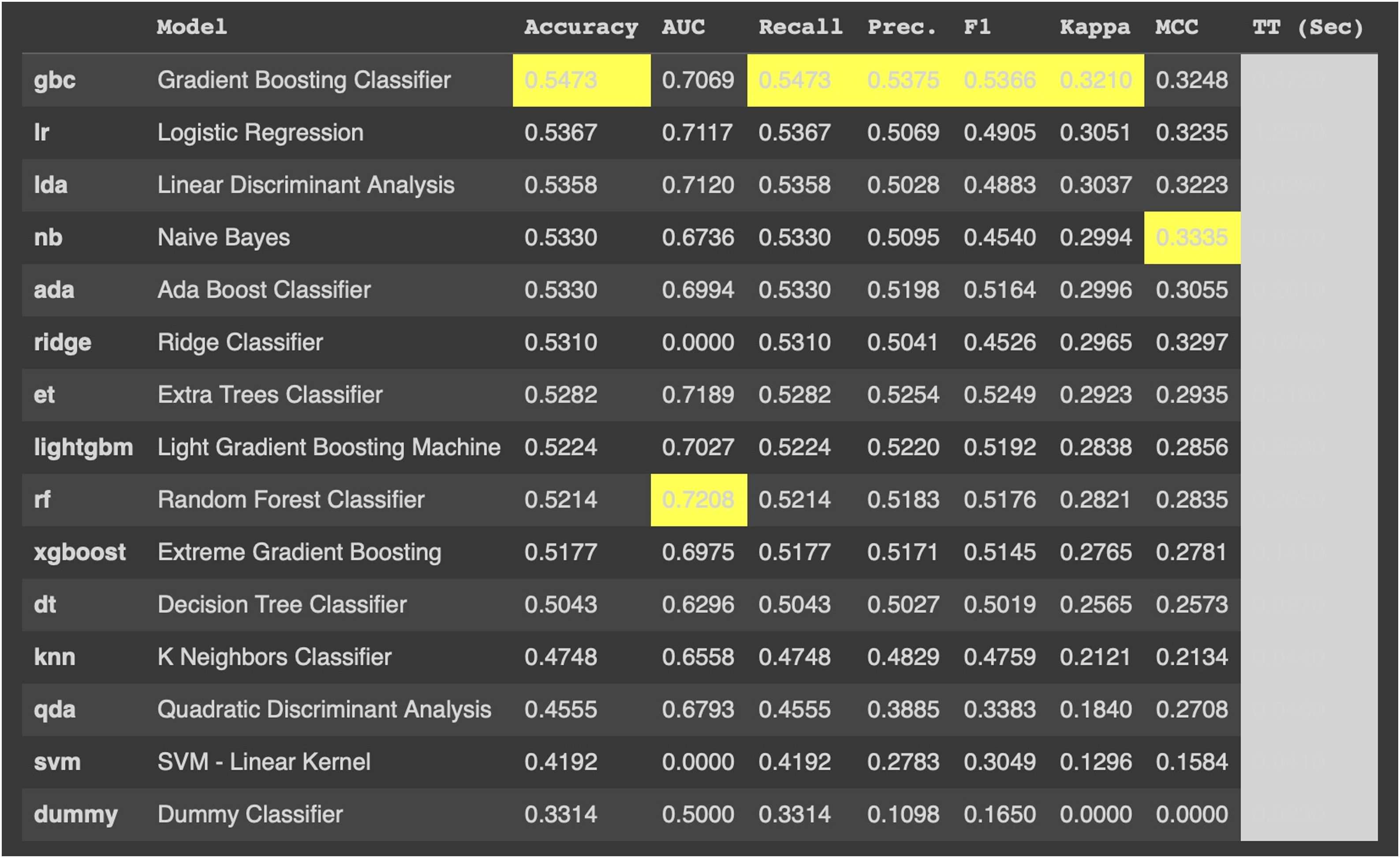
Task: Click the AUC column header
Action: (x=683, y=27)
